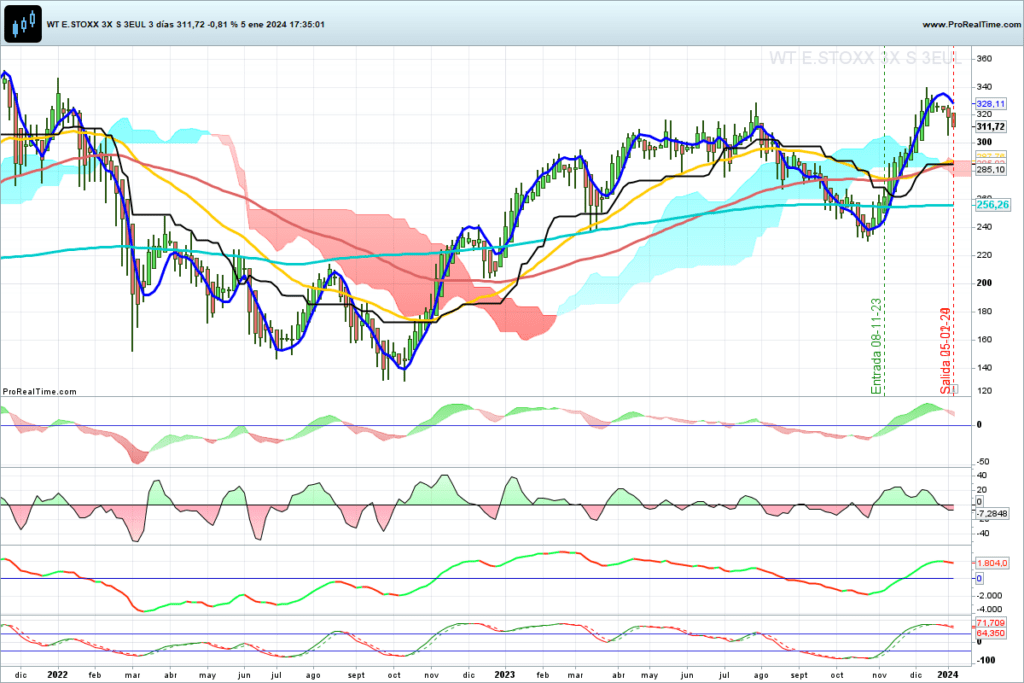Image resolution: width=1024 pixels, height=683 pixels.
Task: Click the 160 price axis label
Action: [984, 340]
